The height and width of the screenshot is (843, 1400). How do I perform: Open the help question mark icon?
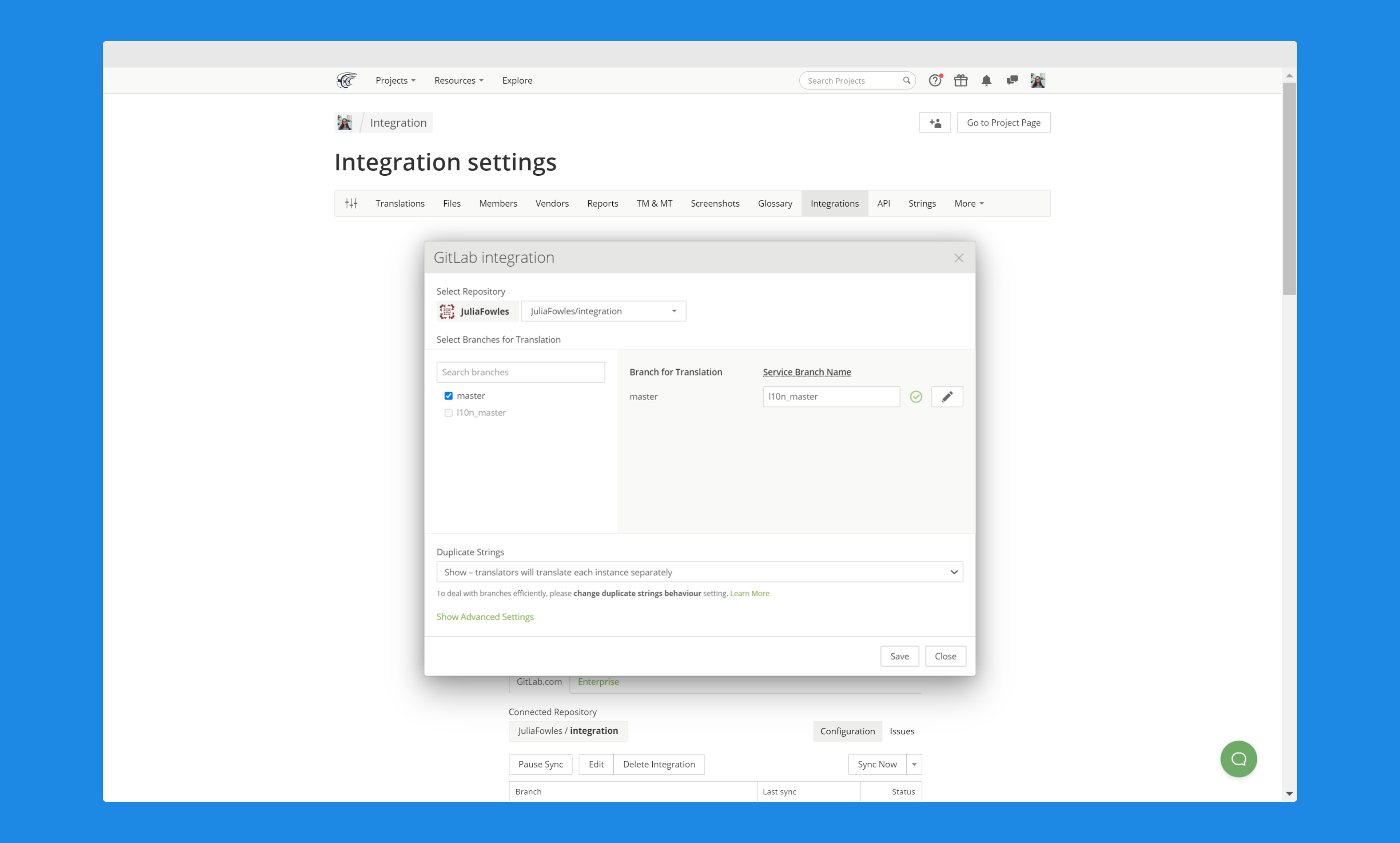click(x=935, y=81)
